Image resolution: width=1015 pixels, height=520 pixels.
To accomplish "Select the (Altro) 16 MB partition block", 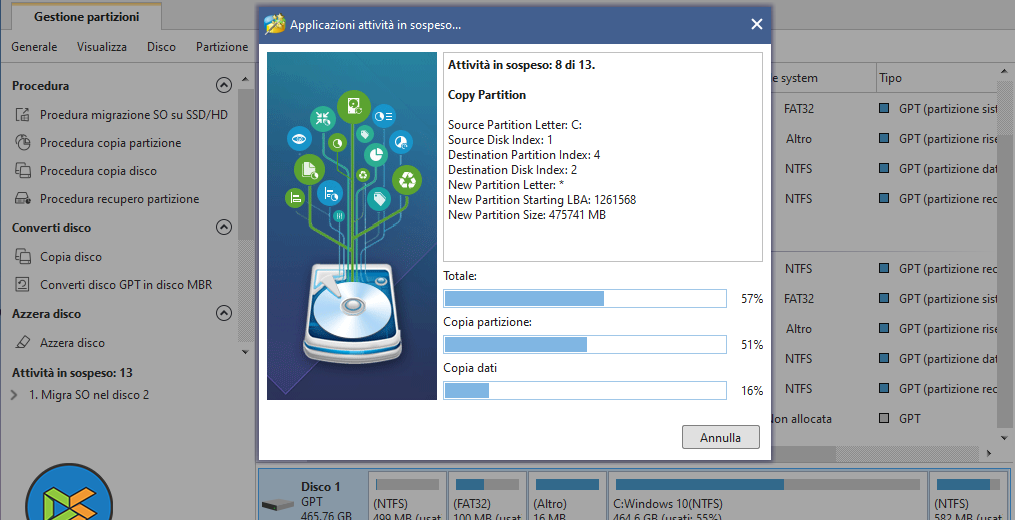I will coord(567,497).
